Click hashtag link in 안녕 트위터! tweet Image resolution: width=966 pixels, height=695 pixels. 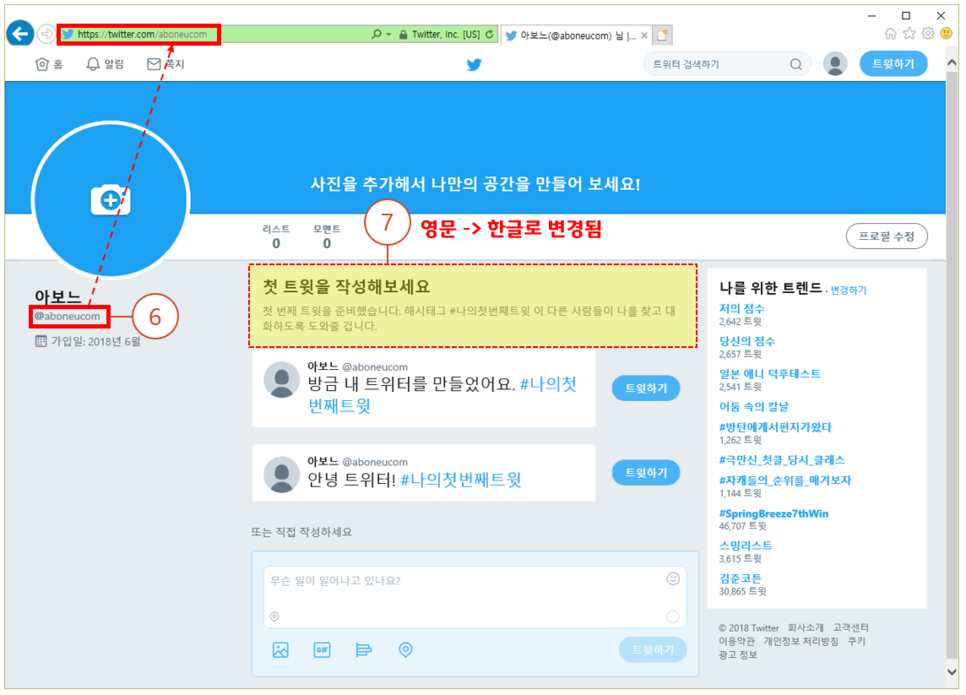click(461, 479)
